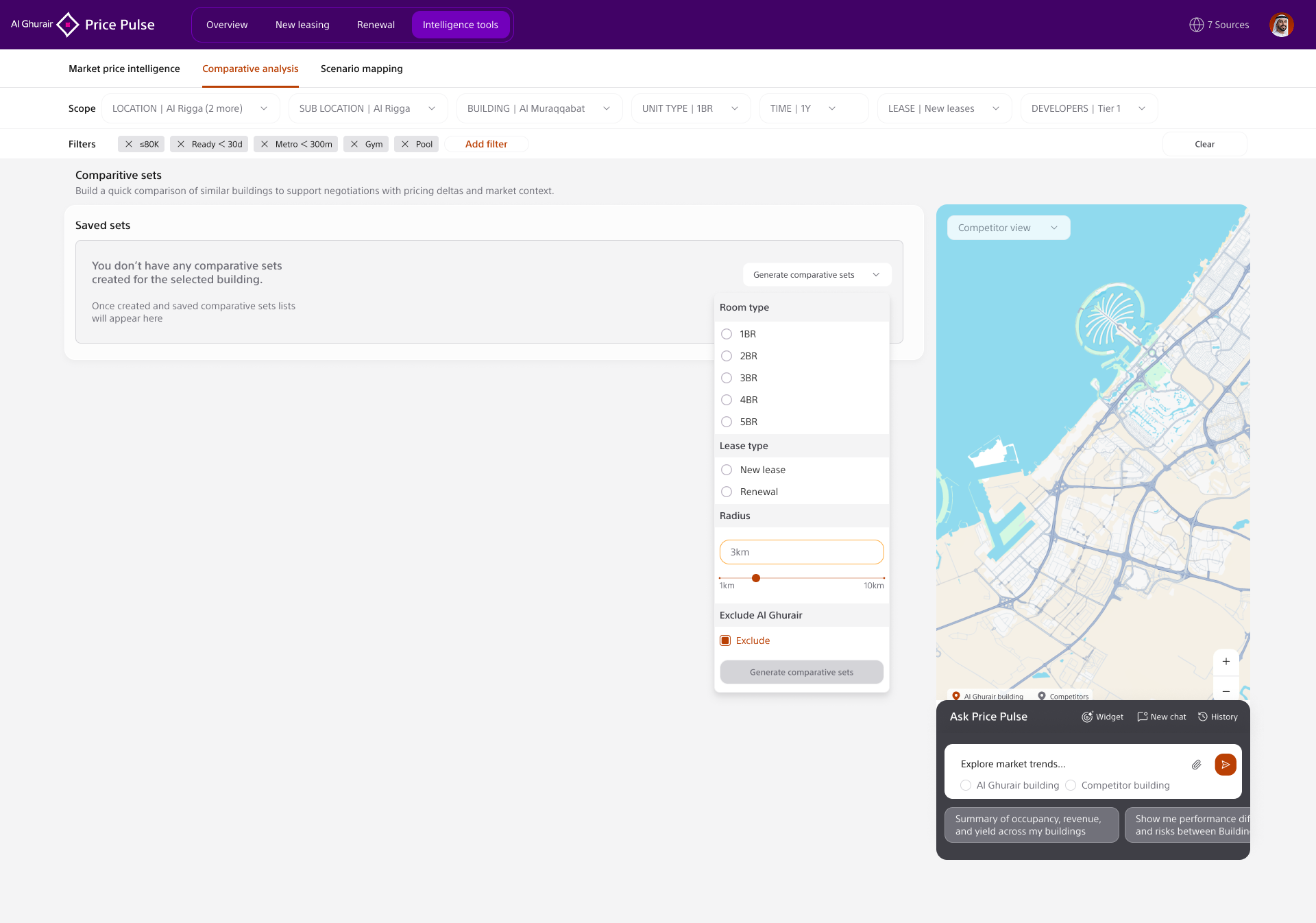Open the LEASE New leases dropdown
The height and width of the screenshot is (923, 1316).
[x=945, y=108]
